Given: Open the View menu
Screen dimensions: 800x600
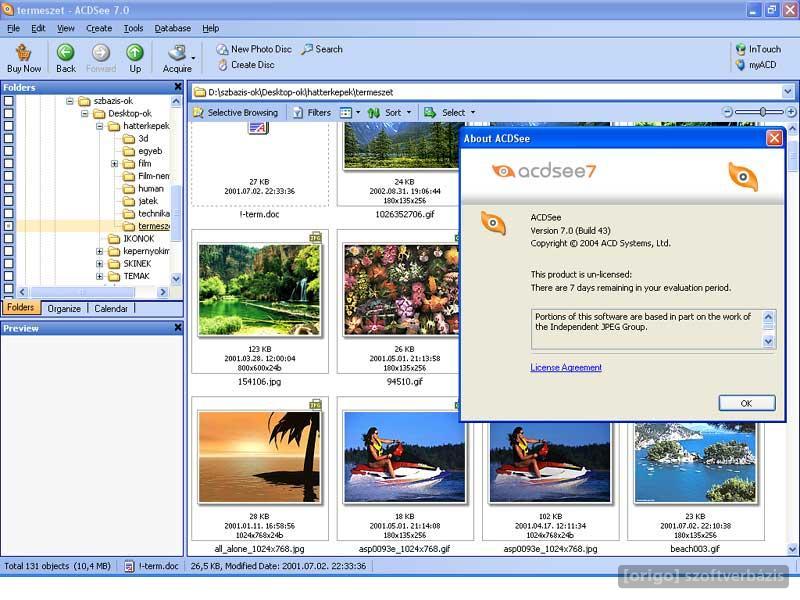Looking at the screenshot, I should pos(65,28).
